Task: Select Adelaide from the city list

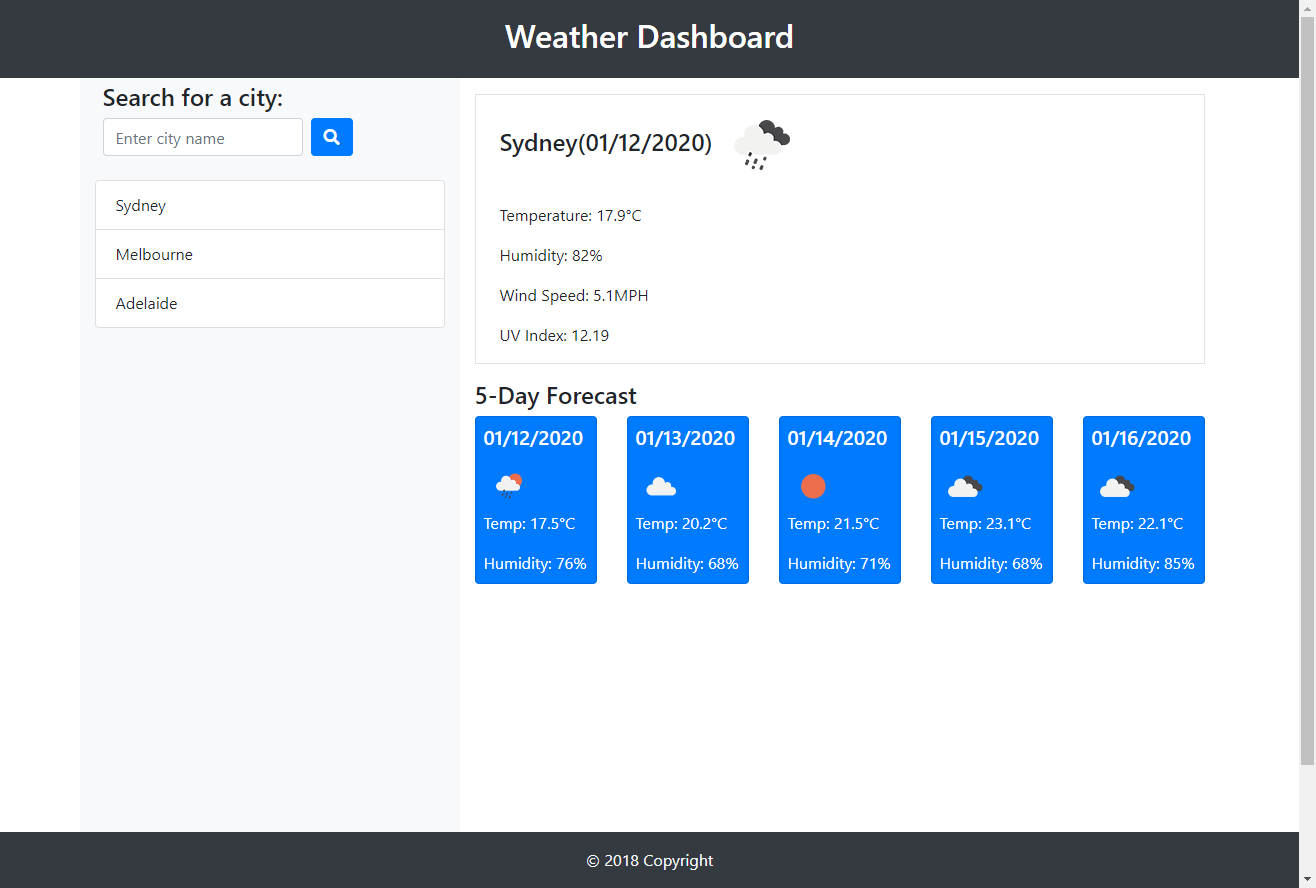Action: pos(270,303)
